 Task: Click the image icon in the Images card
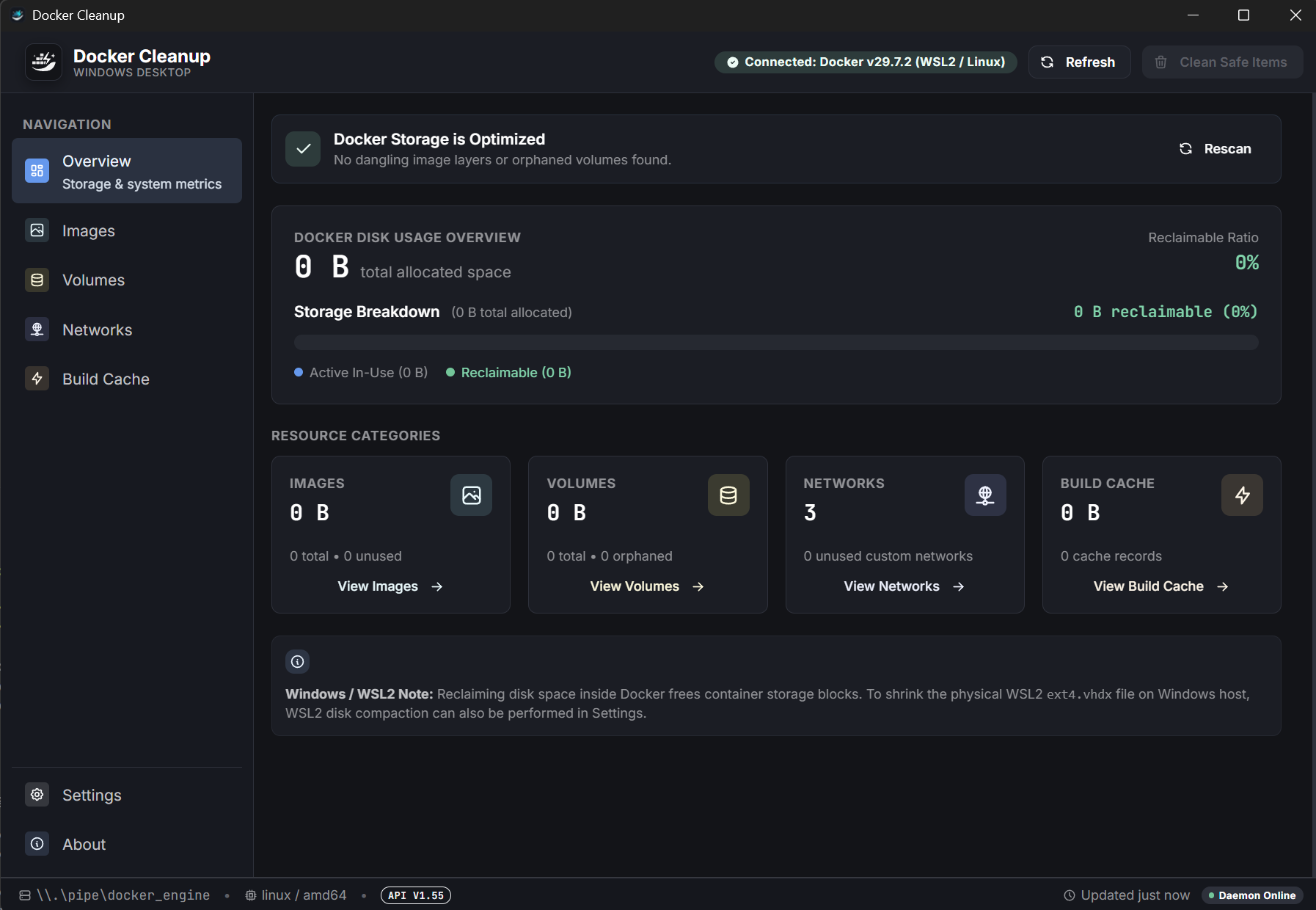click(x=471, y=495)
